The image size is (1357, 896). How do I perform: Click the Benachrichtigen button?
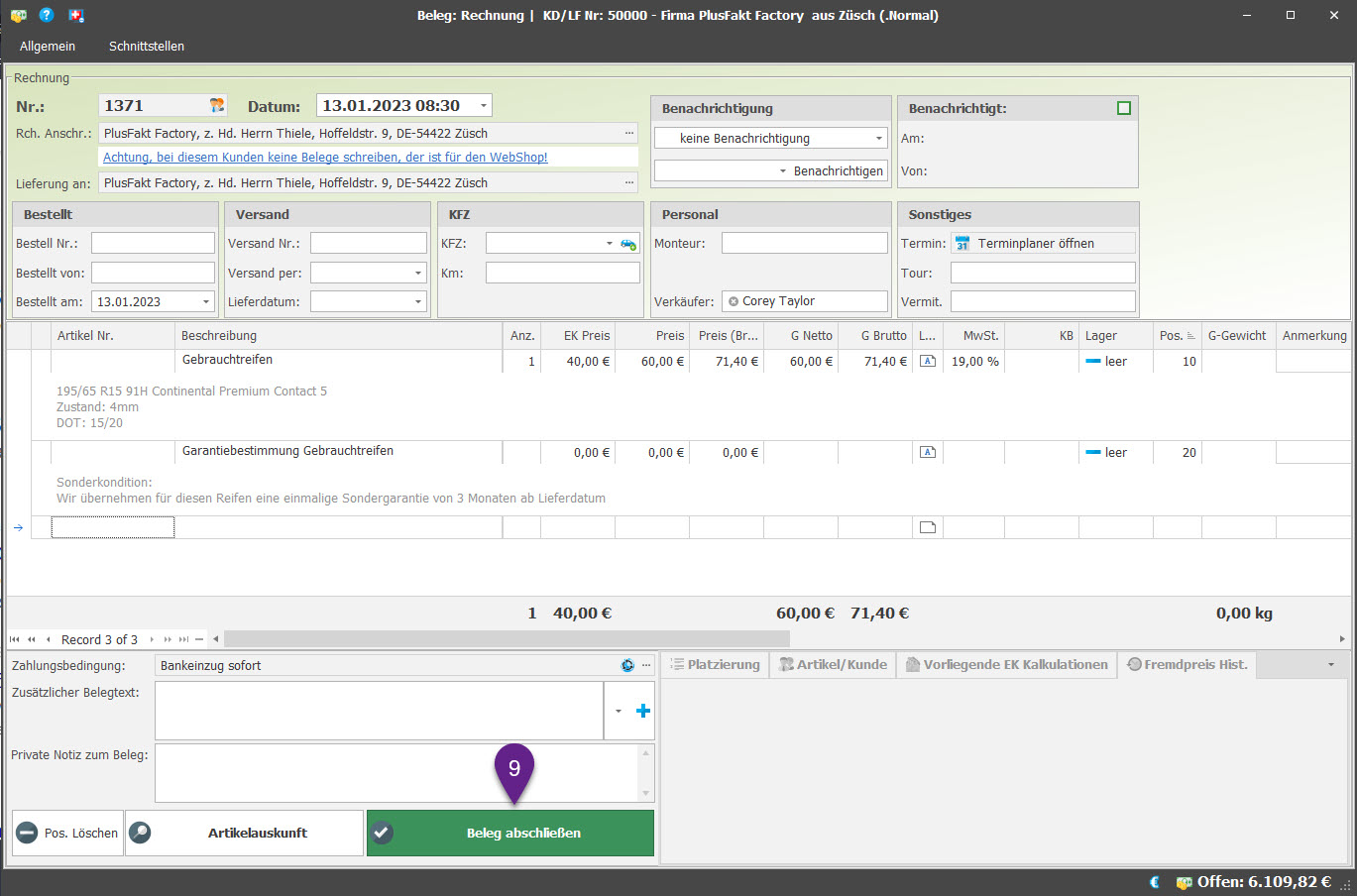[x=838, y=171]
